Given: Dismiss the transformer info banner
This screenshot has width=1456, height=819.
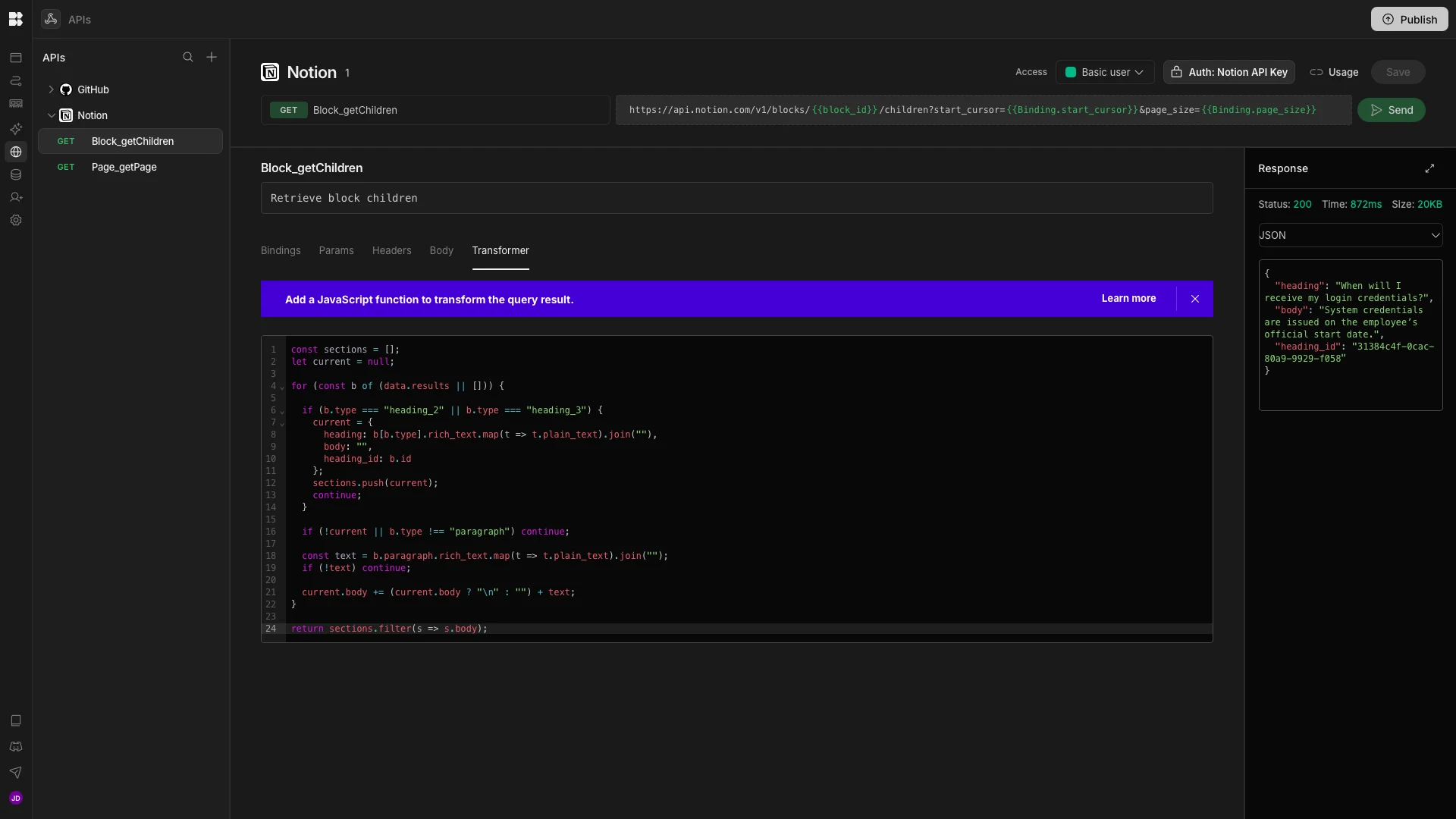Looking at the screenshot, I should pos(1195,300).
